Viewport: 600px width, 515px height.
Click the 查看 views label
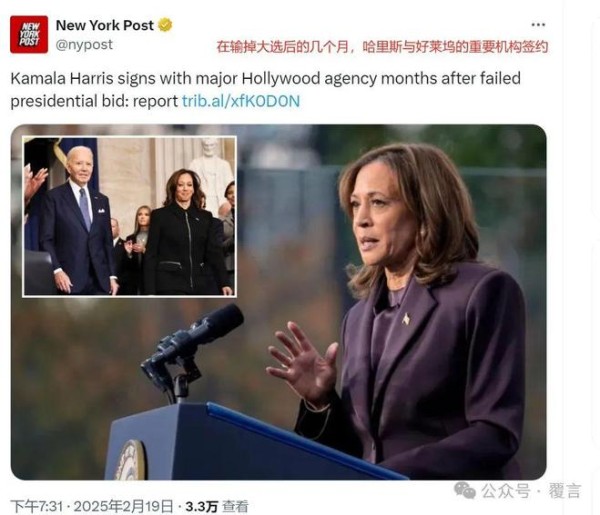tap(235, 507)
